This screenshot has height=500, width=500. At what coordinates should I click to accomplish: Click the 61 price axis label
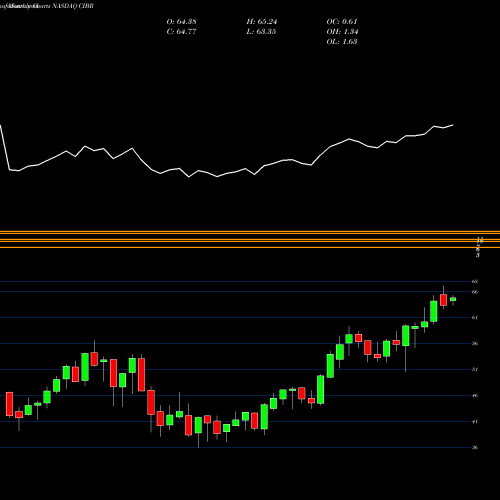click(475, 317)
